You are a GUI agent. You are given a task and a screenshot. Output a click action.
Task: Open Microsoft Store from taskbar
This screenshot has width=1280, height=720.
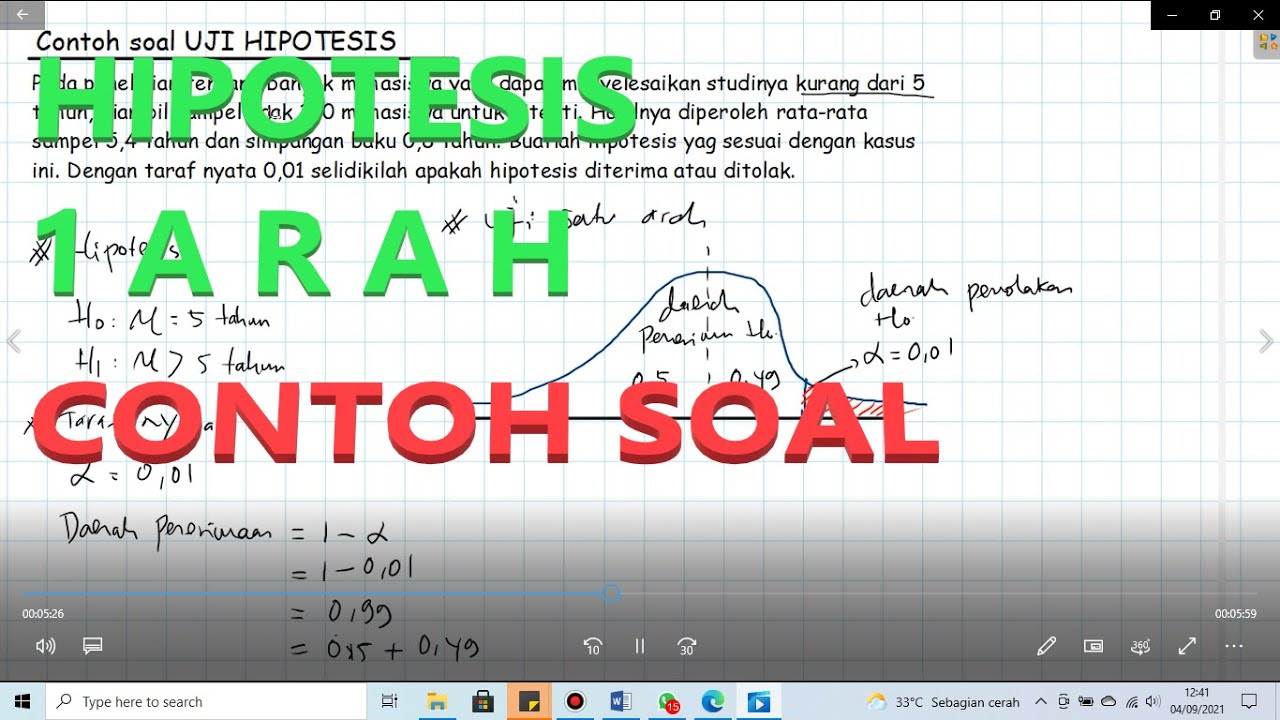483,702
